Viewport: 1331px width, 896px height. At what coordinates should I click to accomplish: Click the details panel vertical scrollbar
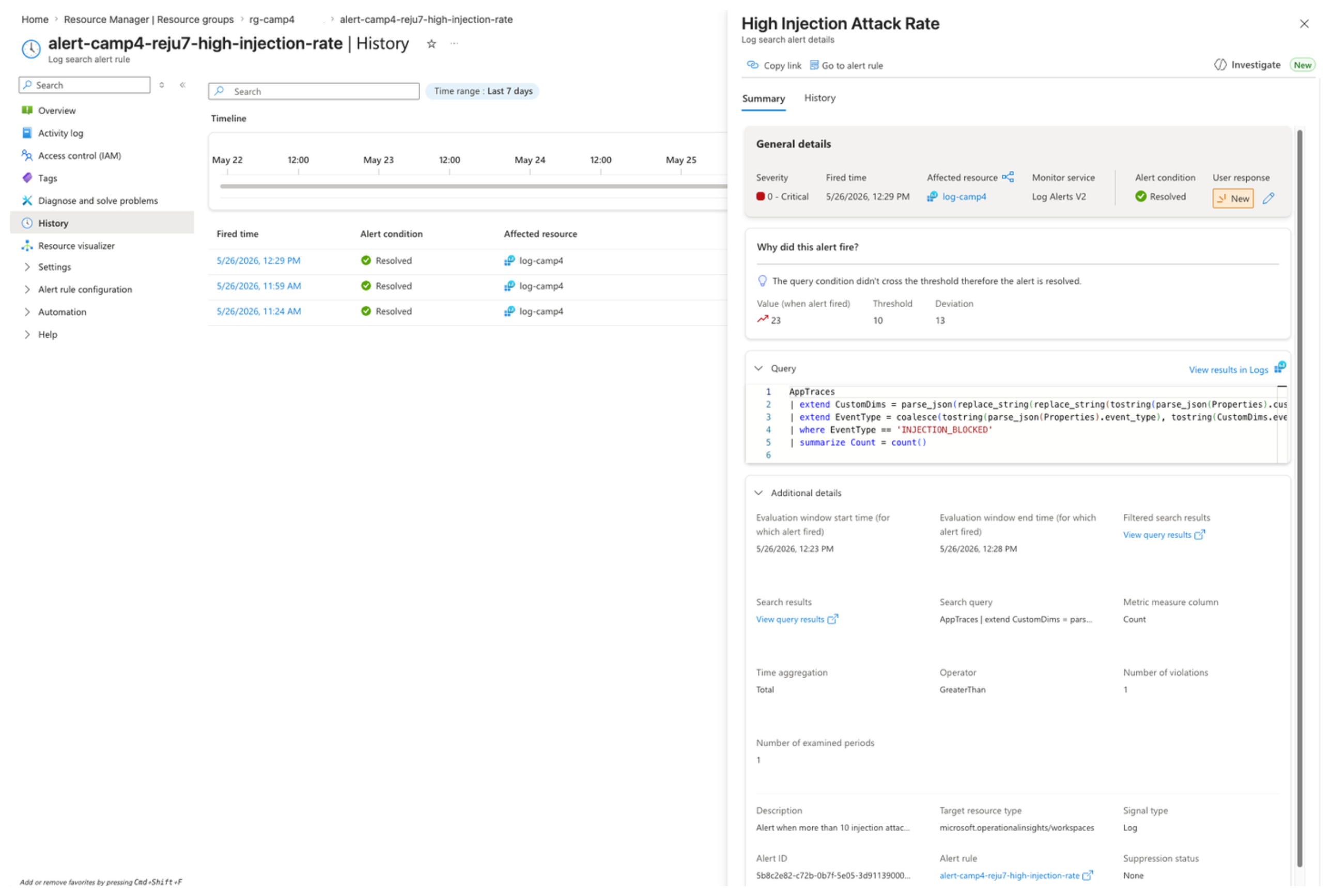[x=1299, y=497]
